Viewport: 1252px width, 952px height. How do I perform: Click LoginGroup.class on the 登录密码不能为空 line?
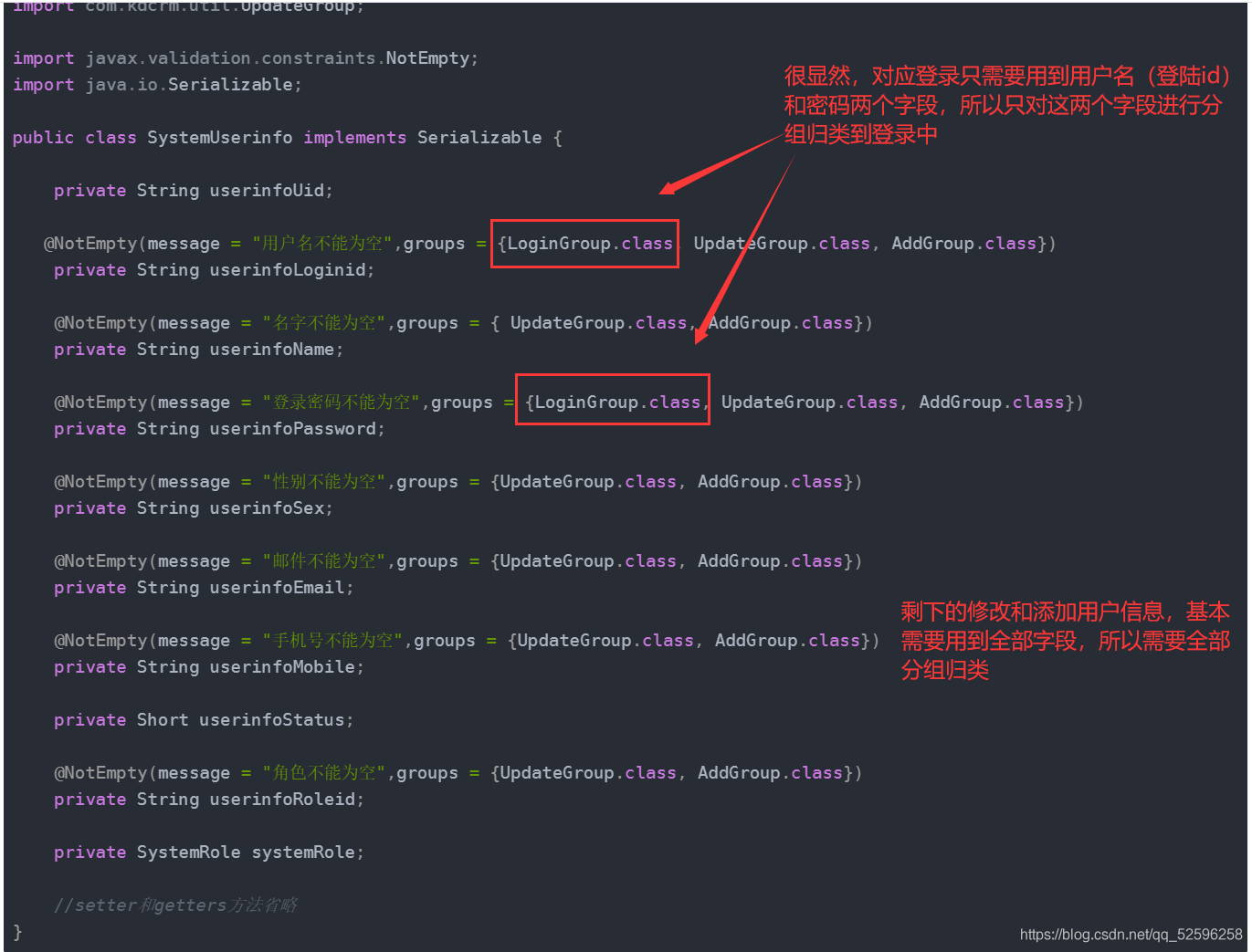[618, 403]
